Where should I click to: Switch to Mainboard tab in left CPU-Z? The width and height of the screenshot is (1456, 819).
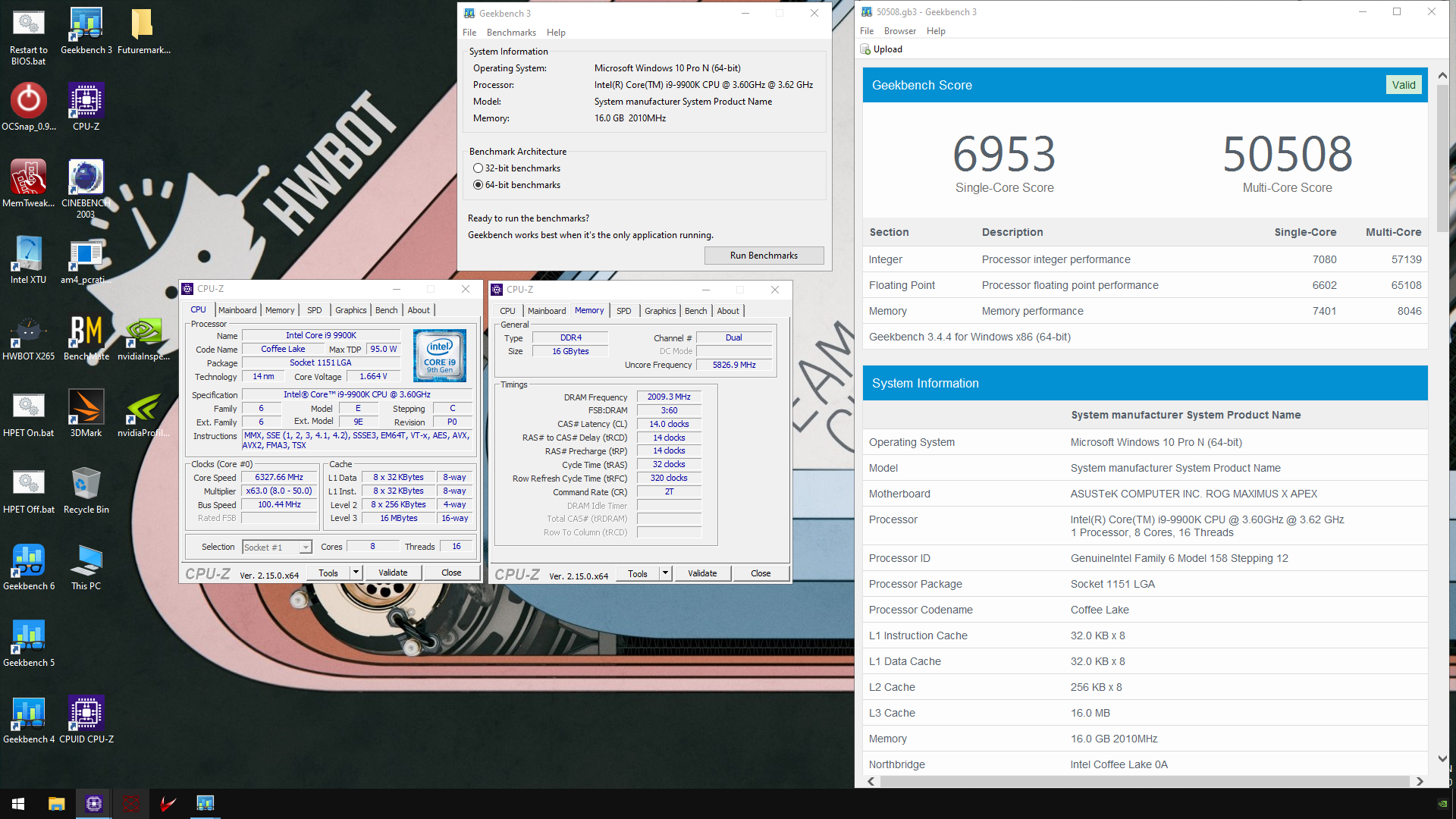(237, 310)
